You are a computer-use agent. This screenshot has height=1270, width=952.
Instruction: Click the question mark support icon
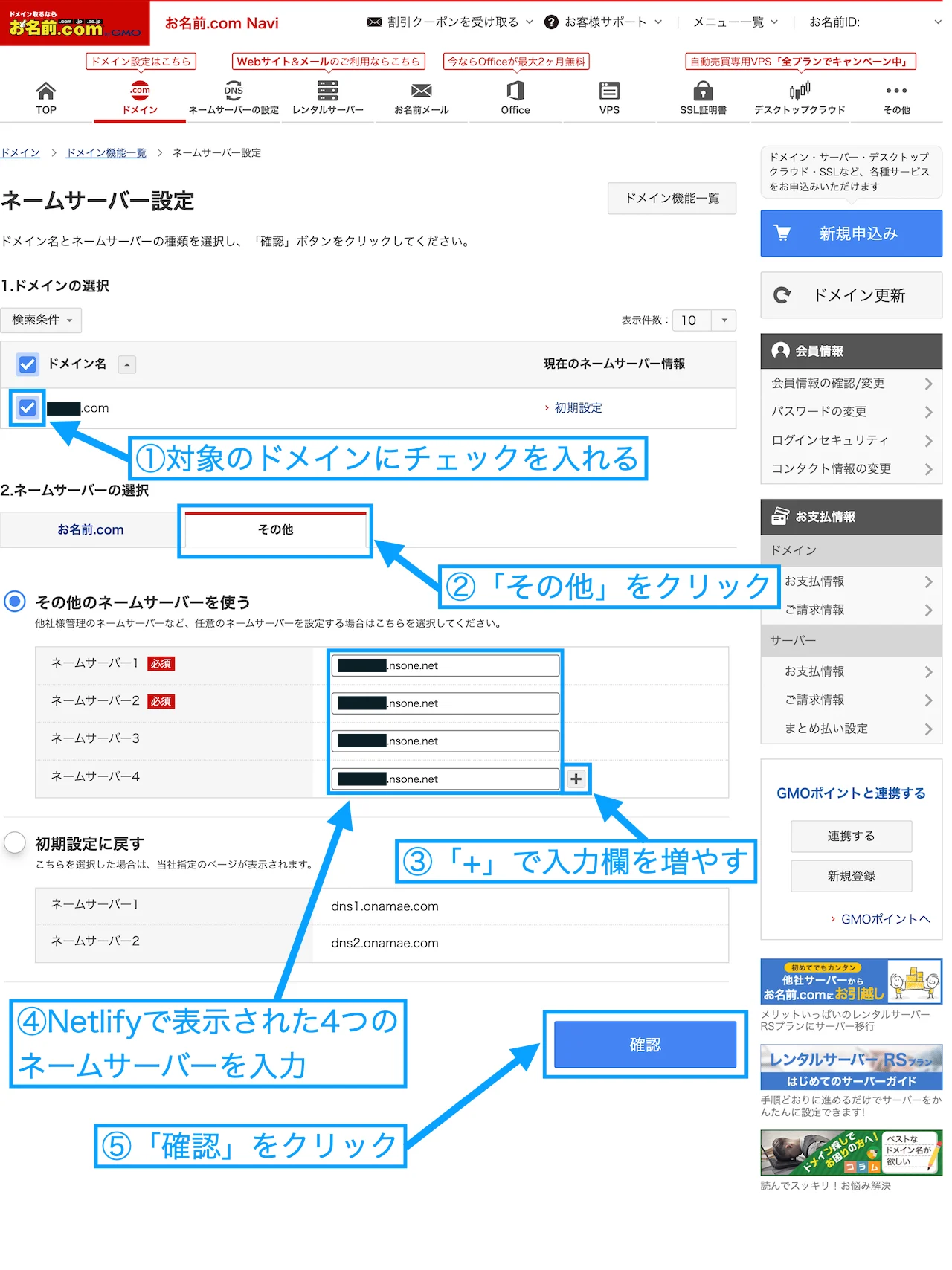point(551,22)
